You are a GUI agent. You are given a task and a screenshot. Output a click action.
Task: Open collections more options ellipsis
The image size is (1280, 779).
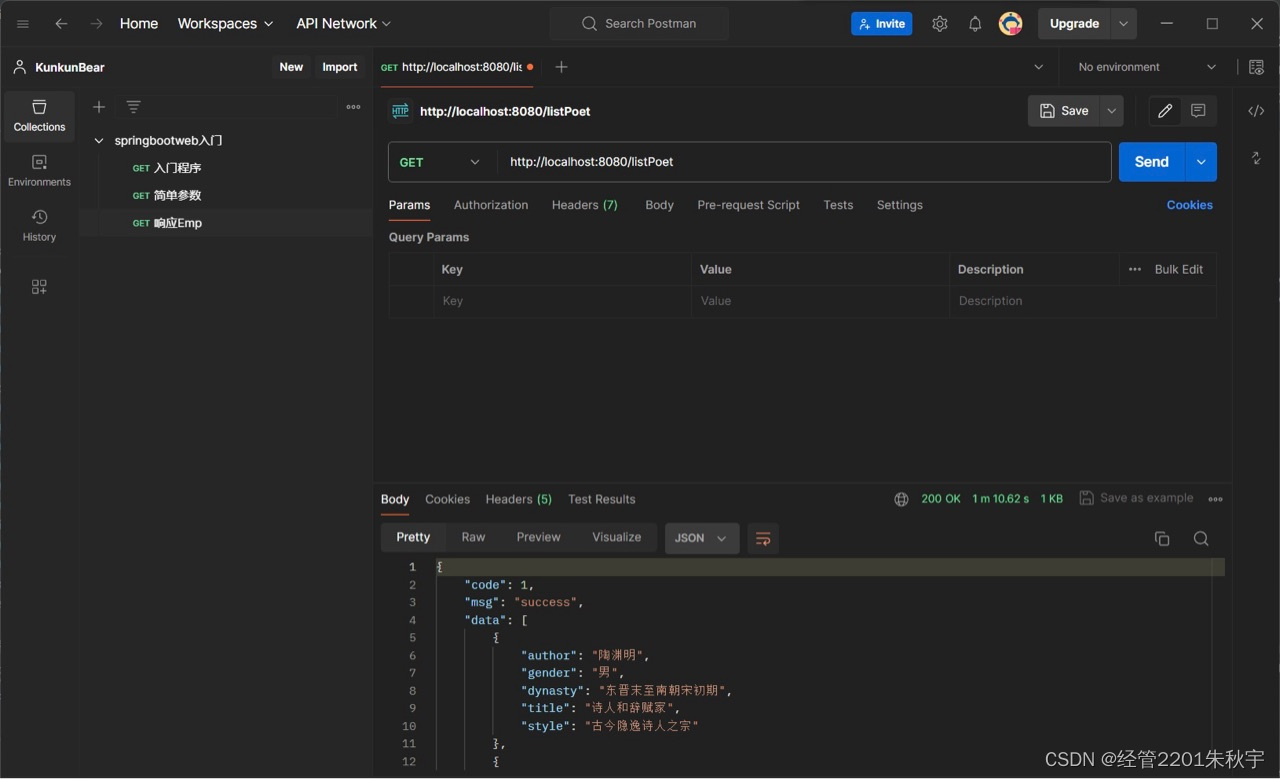353,107
